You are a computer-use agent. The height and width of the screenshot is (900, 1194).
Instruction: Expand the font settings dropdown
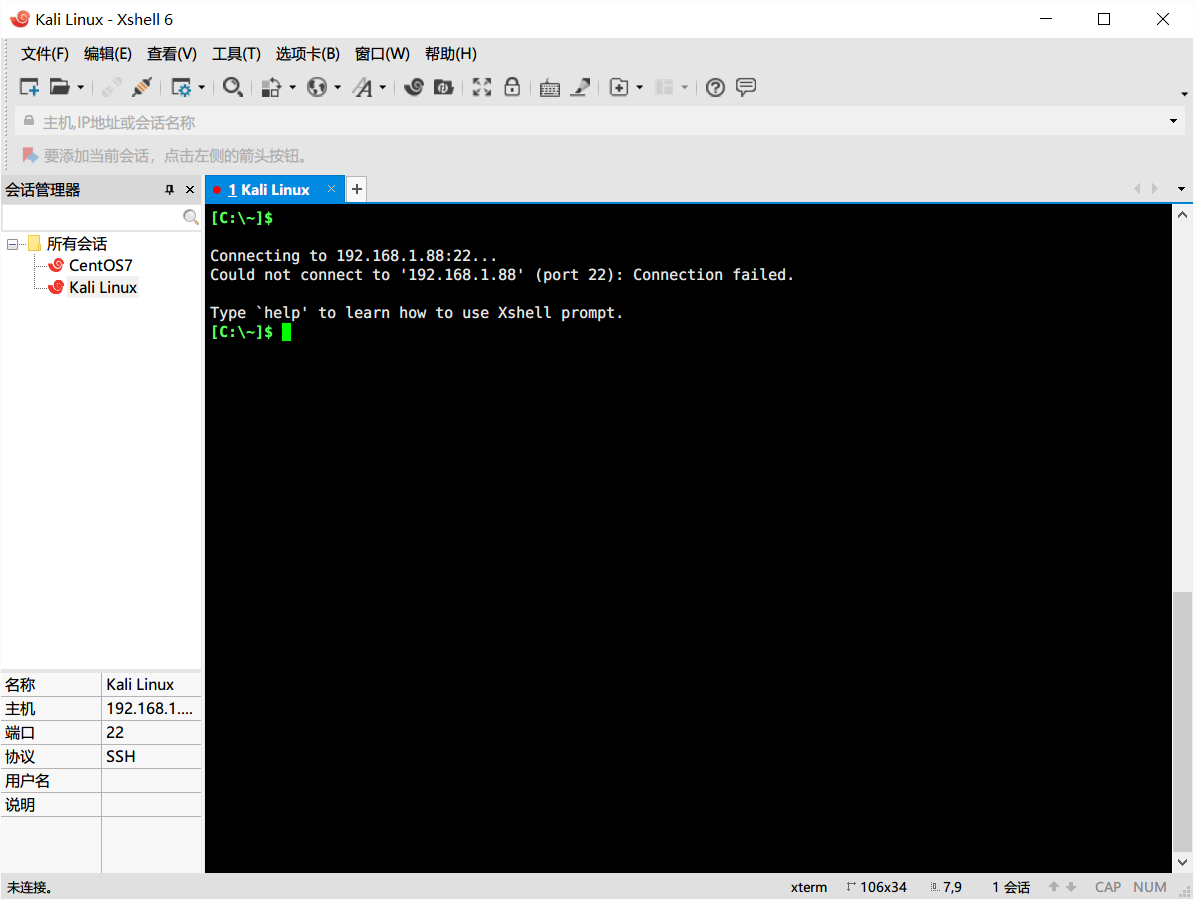[x=380, y=87]
